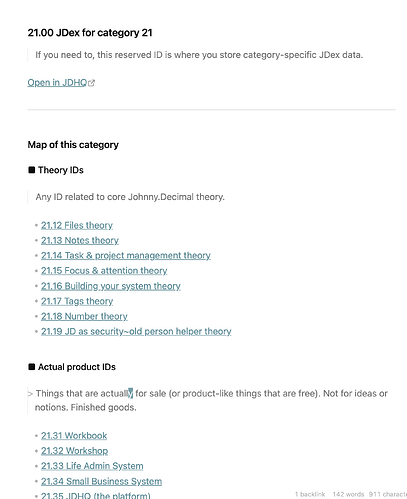Image resolution: width=407 pixels, height=499 pixels.
Task: Go to 21.16 Building your system theory
Action: click(111, 286)
